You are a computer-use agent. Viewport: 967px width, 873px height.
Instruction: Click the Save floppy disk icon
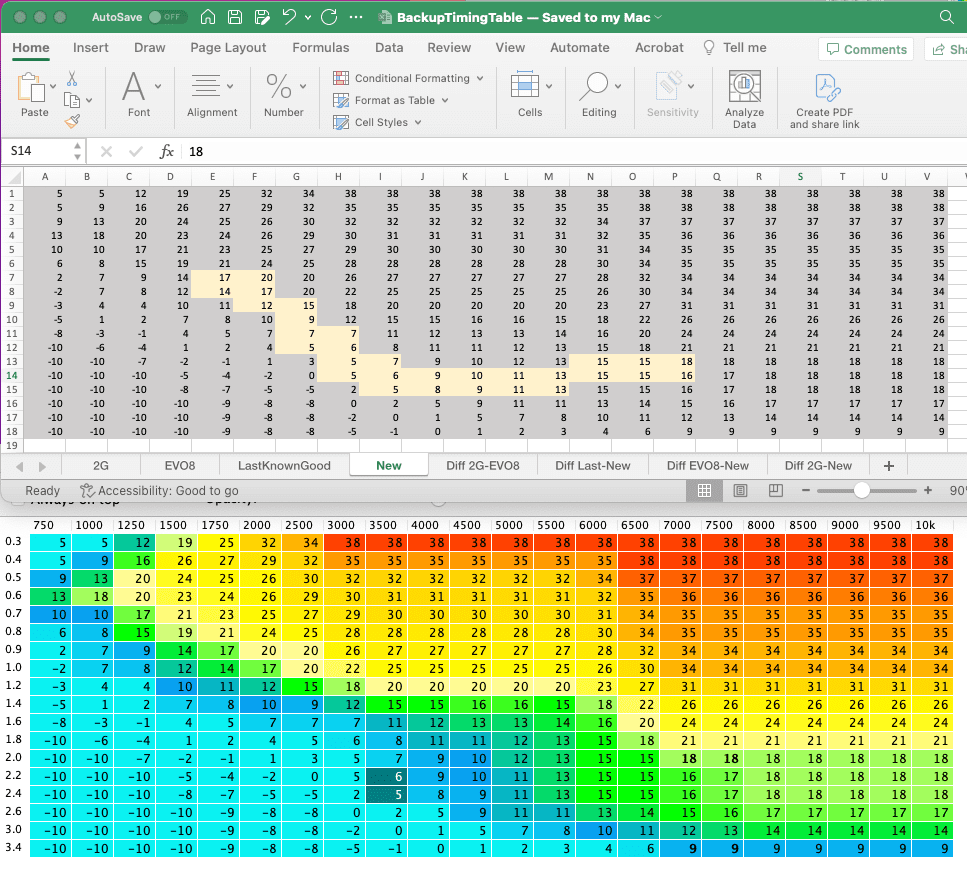coord(235,17)
